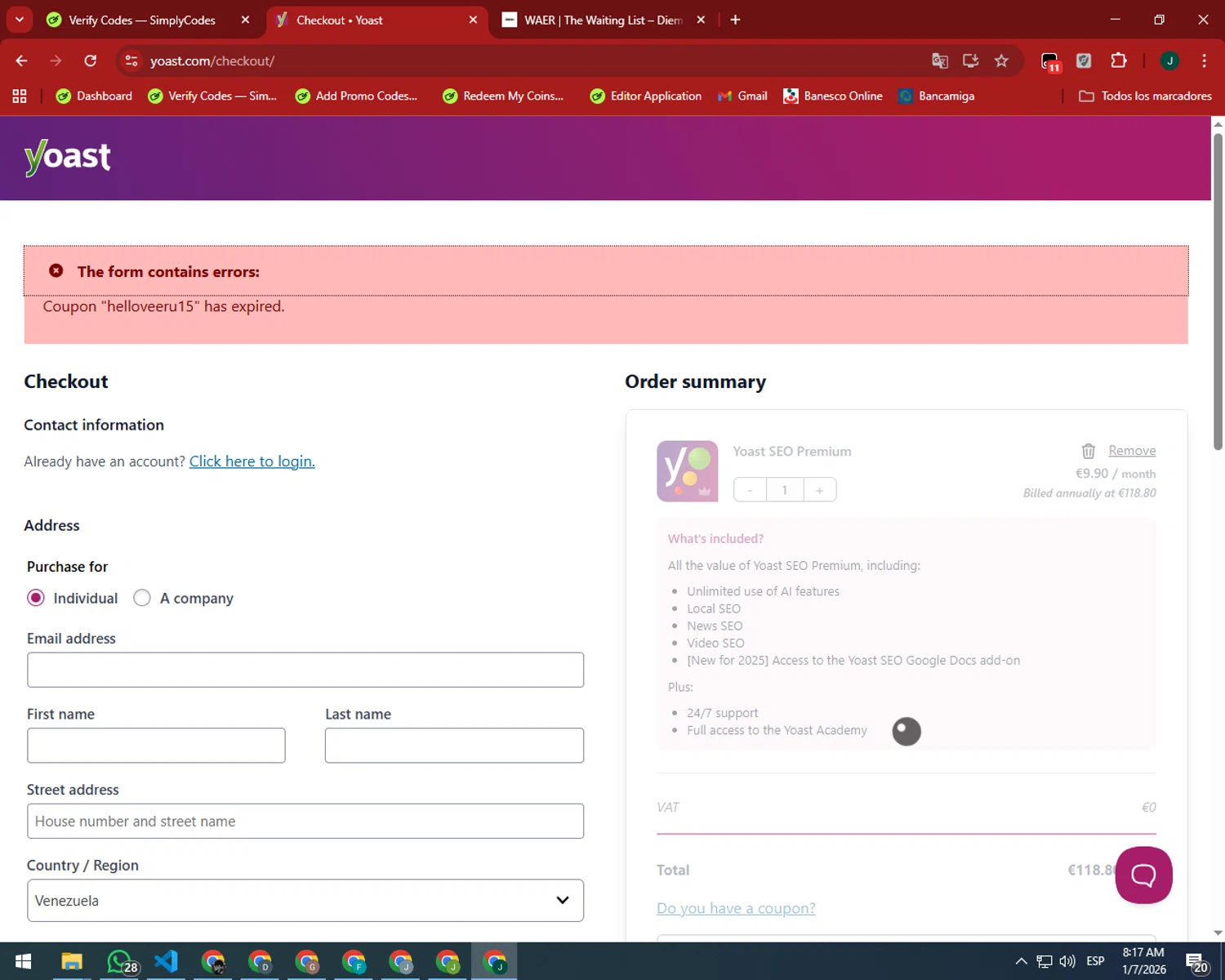Open the Chrome three-dot menu
1225x980 pixels.
click(x=1204, y=60)
